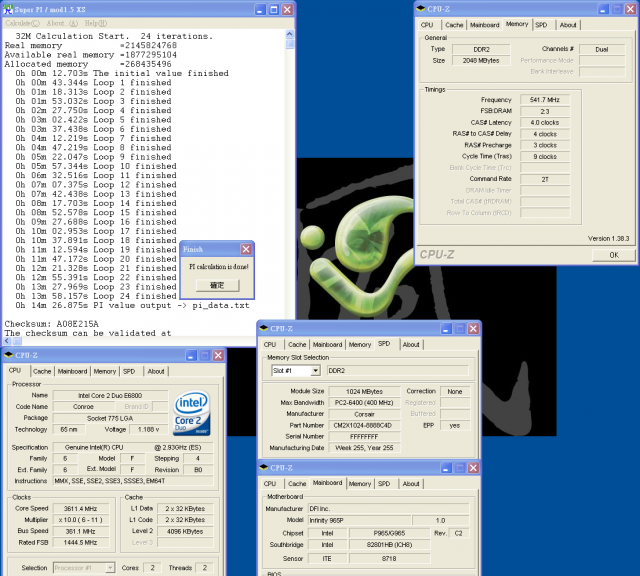
Task: Switch to Cache tab in Memory window
Action: (x=454, y=25)
